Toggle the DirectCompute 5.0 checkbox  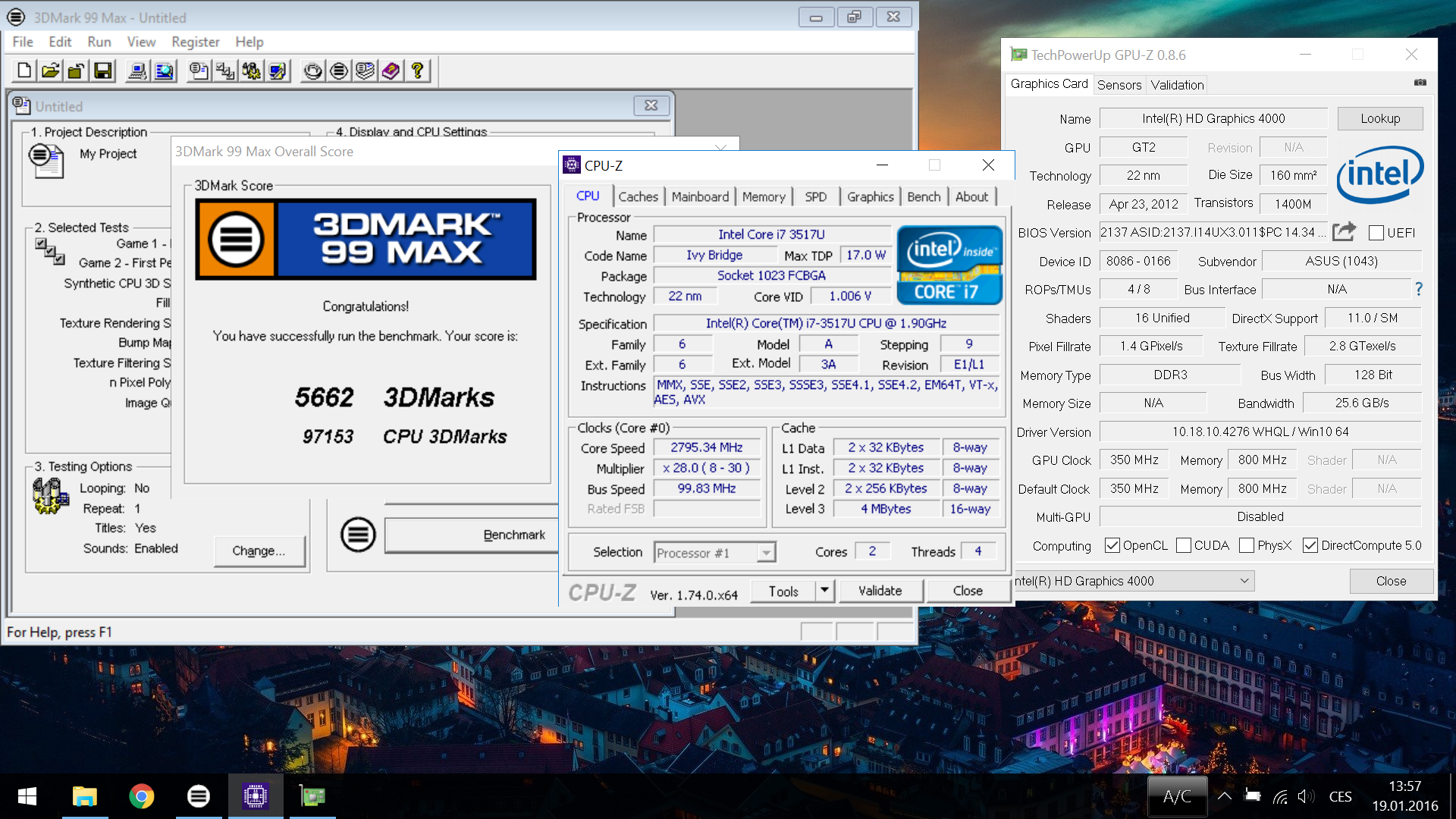(1310, 545)
